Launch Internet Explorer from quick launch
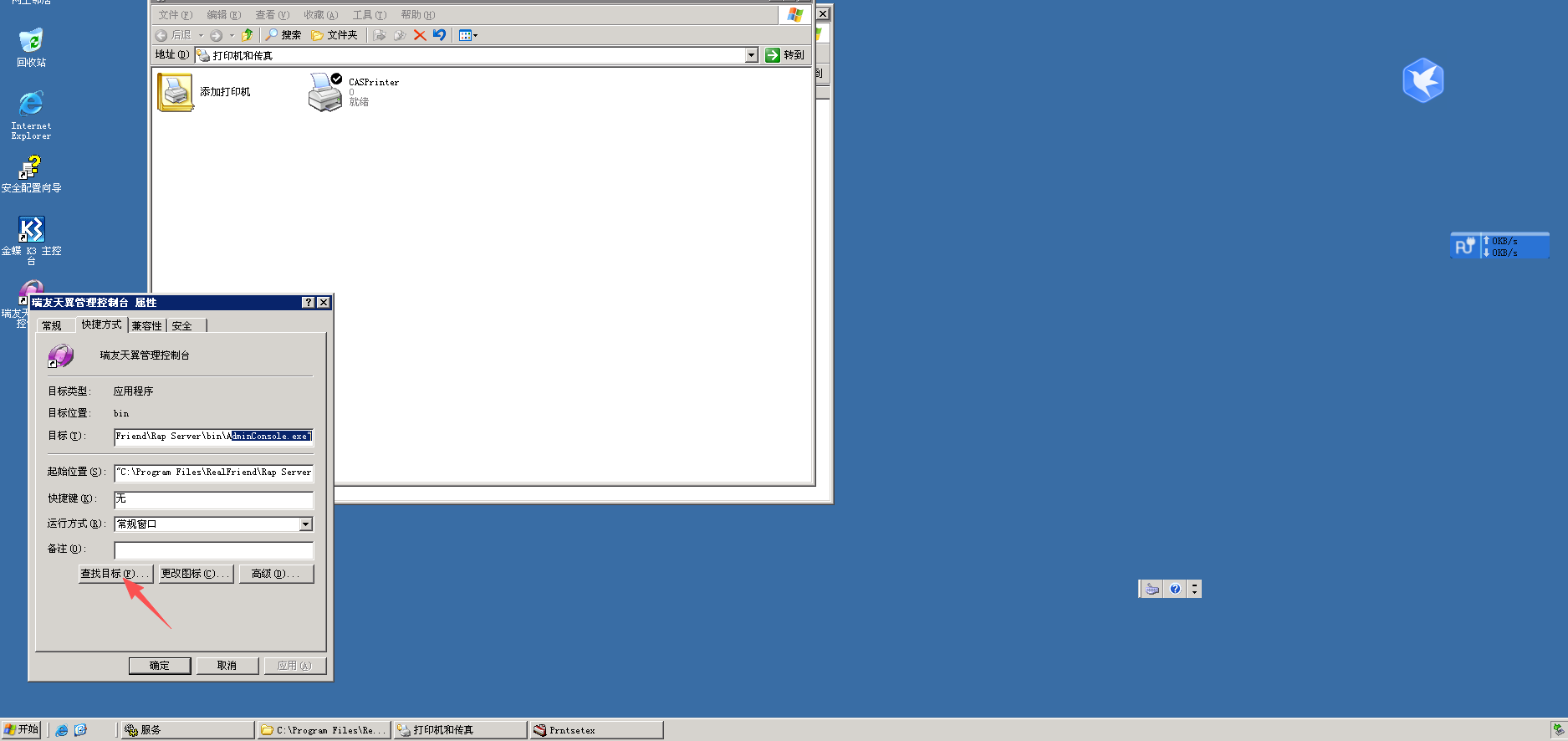 coord(61,730)
